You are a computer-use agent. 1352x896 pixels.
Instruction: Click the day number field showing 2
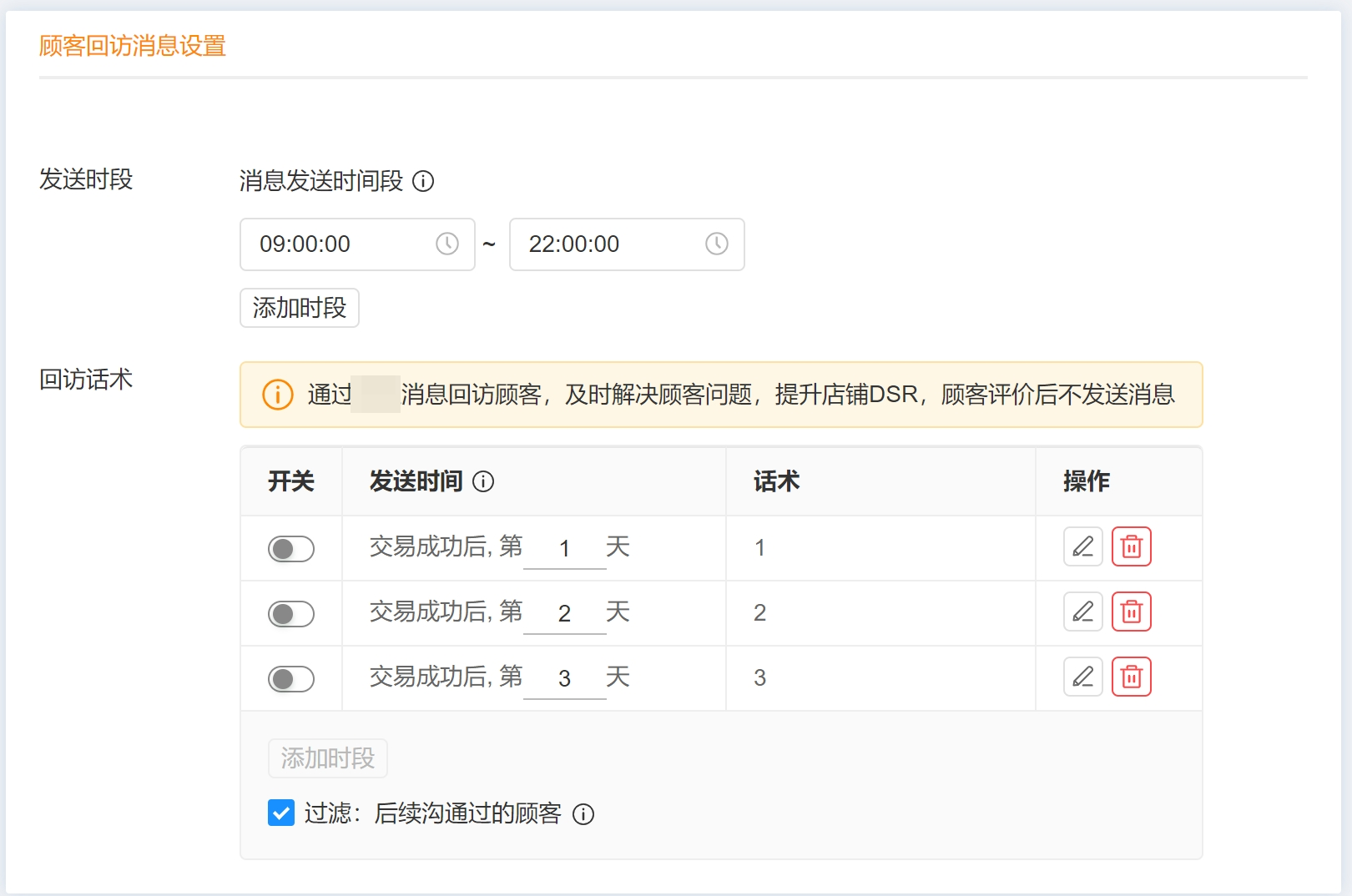coord(565,613)
